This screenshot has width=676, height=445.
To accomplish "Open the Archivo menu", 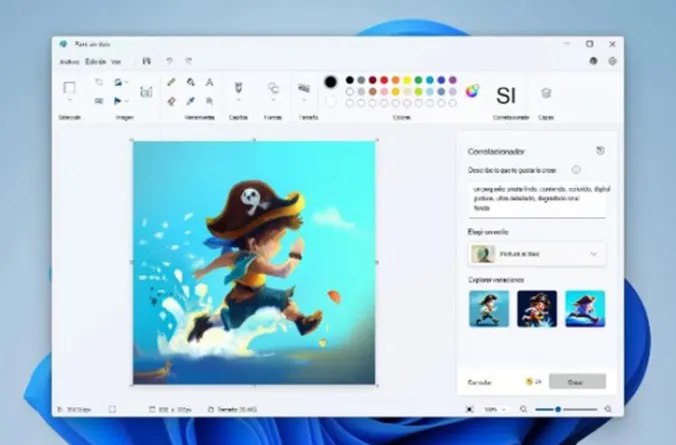I will (69, 62).
